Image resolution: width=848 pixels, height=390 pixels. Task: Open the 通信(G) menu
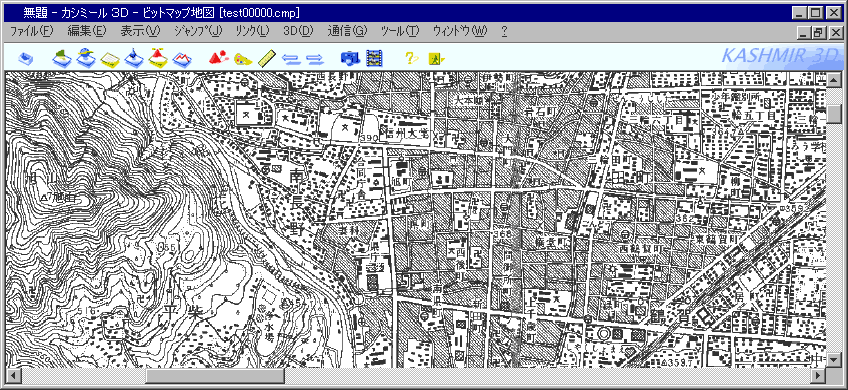tap(347, 31)
